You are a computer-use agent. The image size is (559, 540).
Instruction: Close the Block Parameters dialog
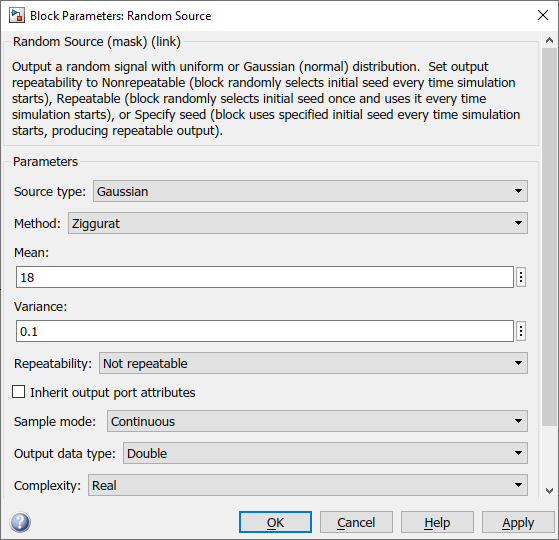point(543,15)
